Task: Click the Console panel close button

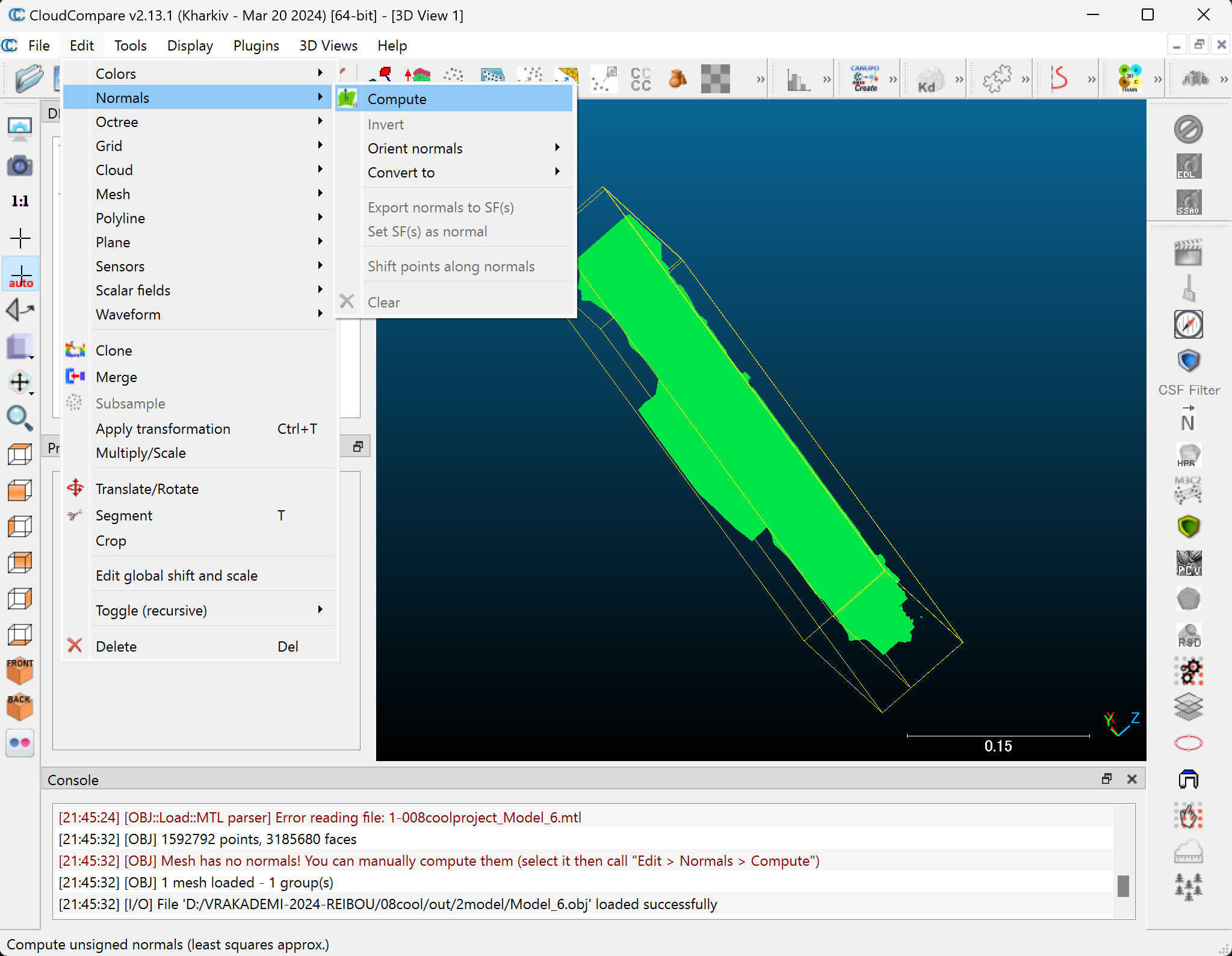Action: [x=1132, y=779]
